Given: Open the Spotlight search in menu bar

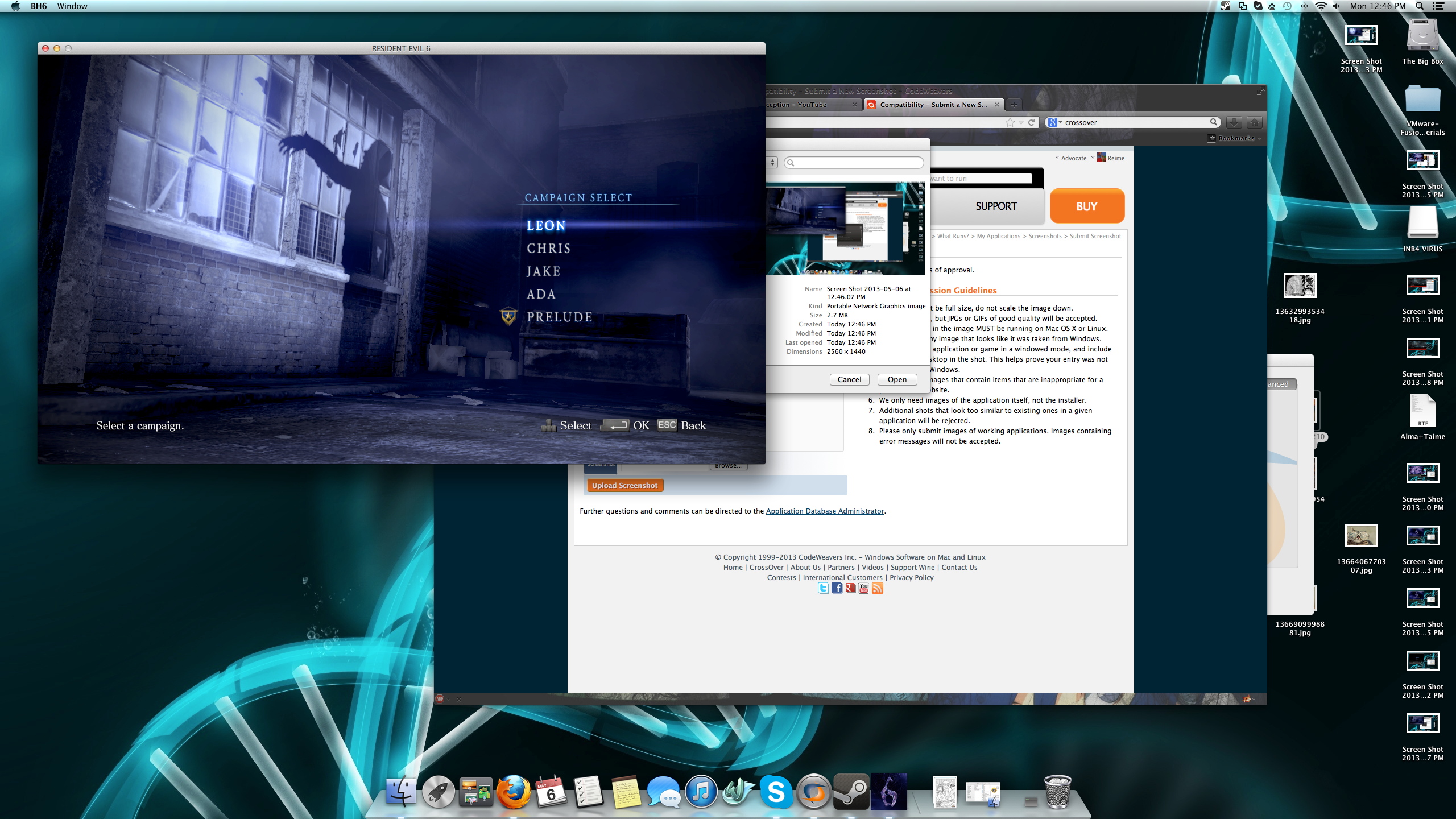Looking at the screenshot, I should point(1420,6).
